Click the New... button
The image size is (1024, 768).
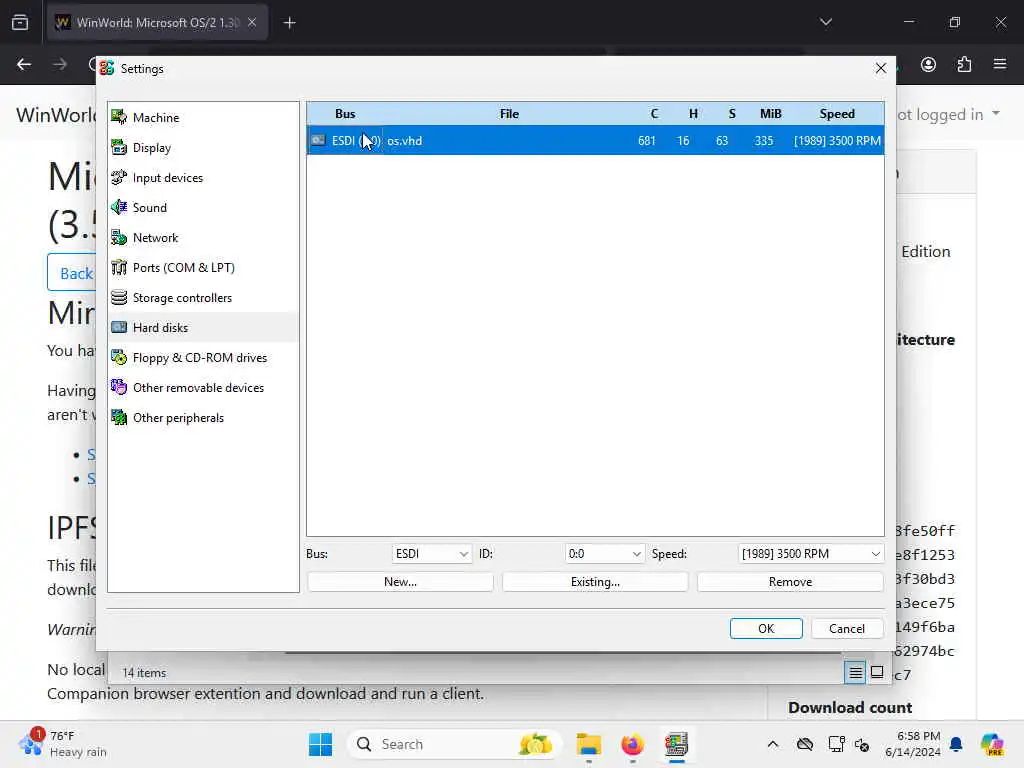[x=400, y=582]
